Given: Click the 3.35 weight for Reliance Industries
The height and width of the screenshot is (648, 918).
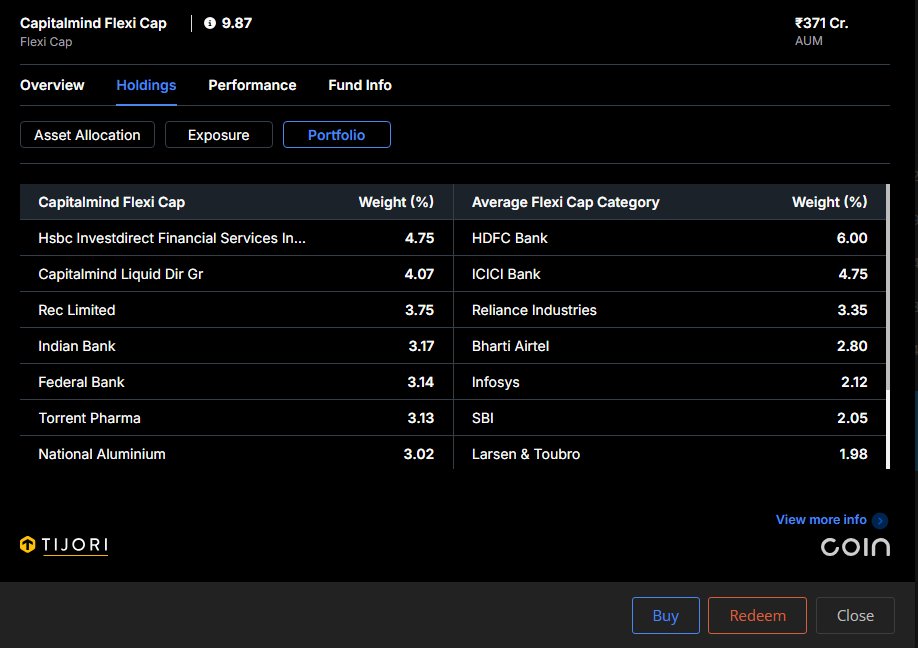Looking at the screenshot, I should [x=852, y=310].
